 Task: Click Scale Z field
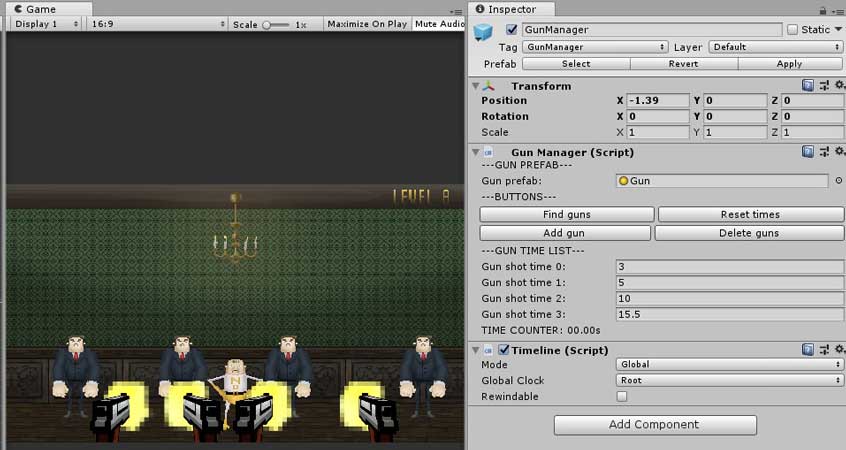pyautogui.click(x=812, y=132)
